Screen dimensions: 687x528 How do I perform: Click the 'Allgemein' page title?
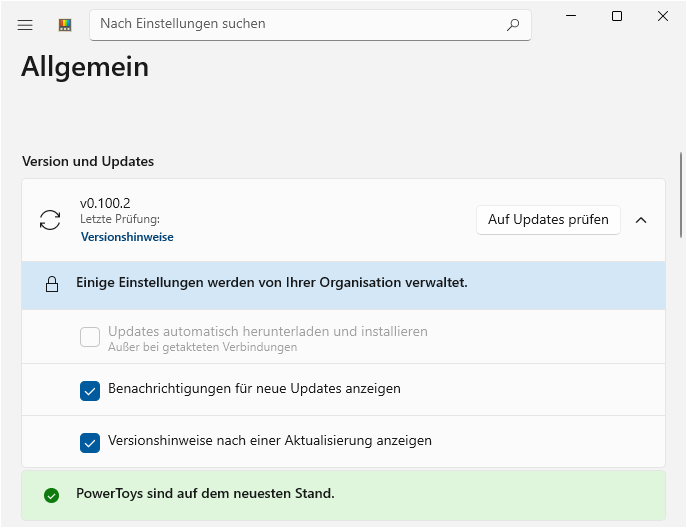[85, 67]
